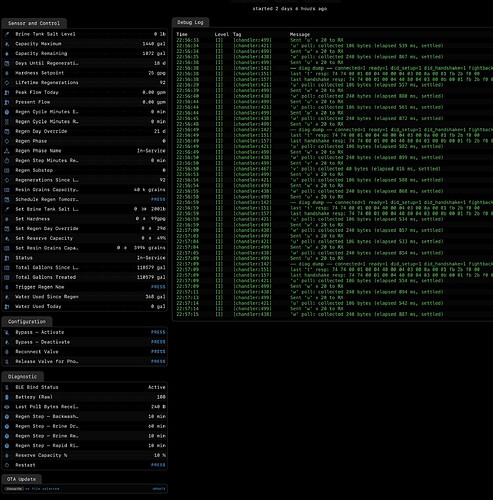Click the Last Poll Bytes Received eye icon
The image size is (493, 500).
(x=7, y=407)
